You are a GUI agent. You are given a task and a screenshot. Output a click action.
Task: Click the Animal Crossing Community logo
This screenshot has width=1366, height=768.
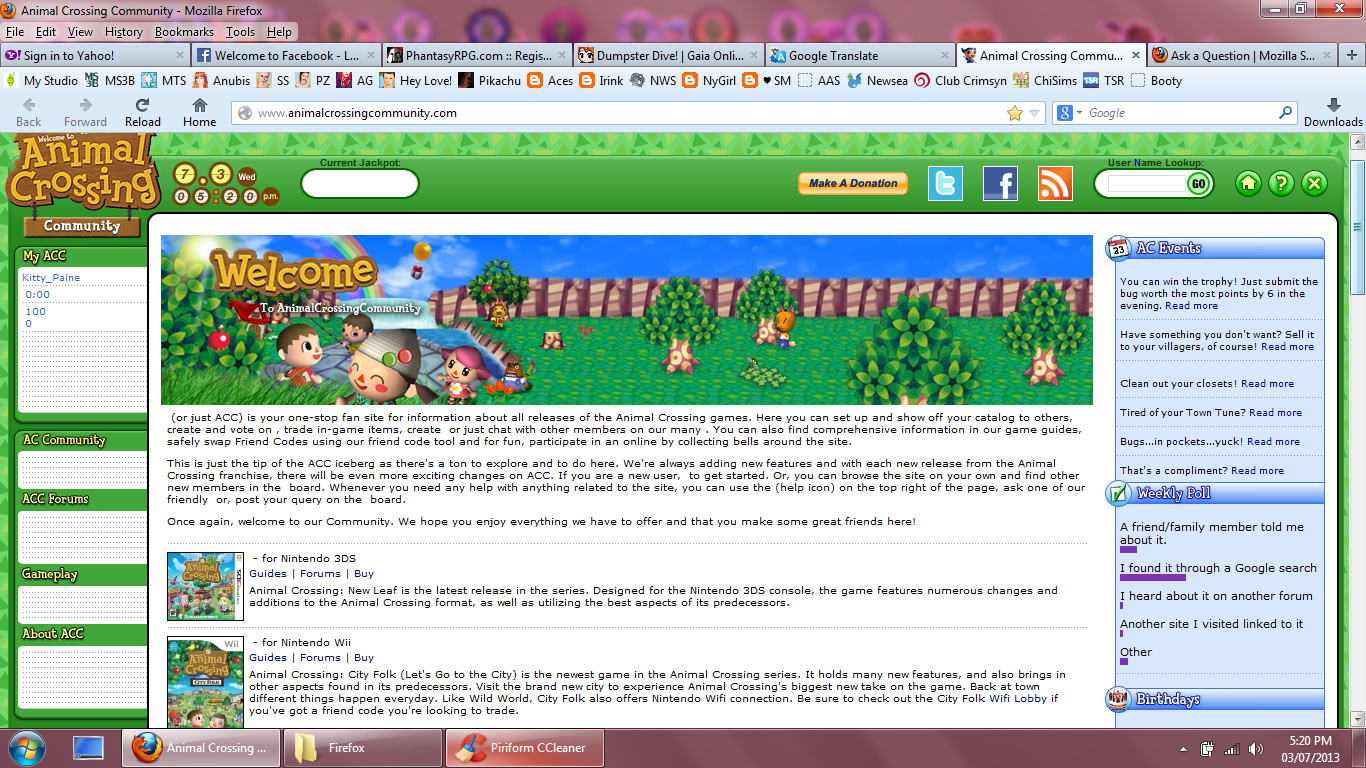[x=82, y=185]
